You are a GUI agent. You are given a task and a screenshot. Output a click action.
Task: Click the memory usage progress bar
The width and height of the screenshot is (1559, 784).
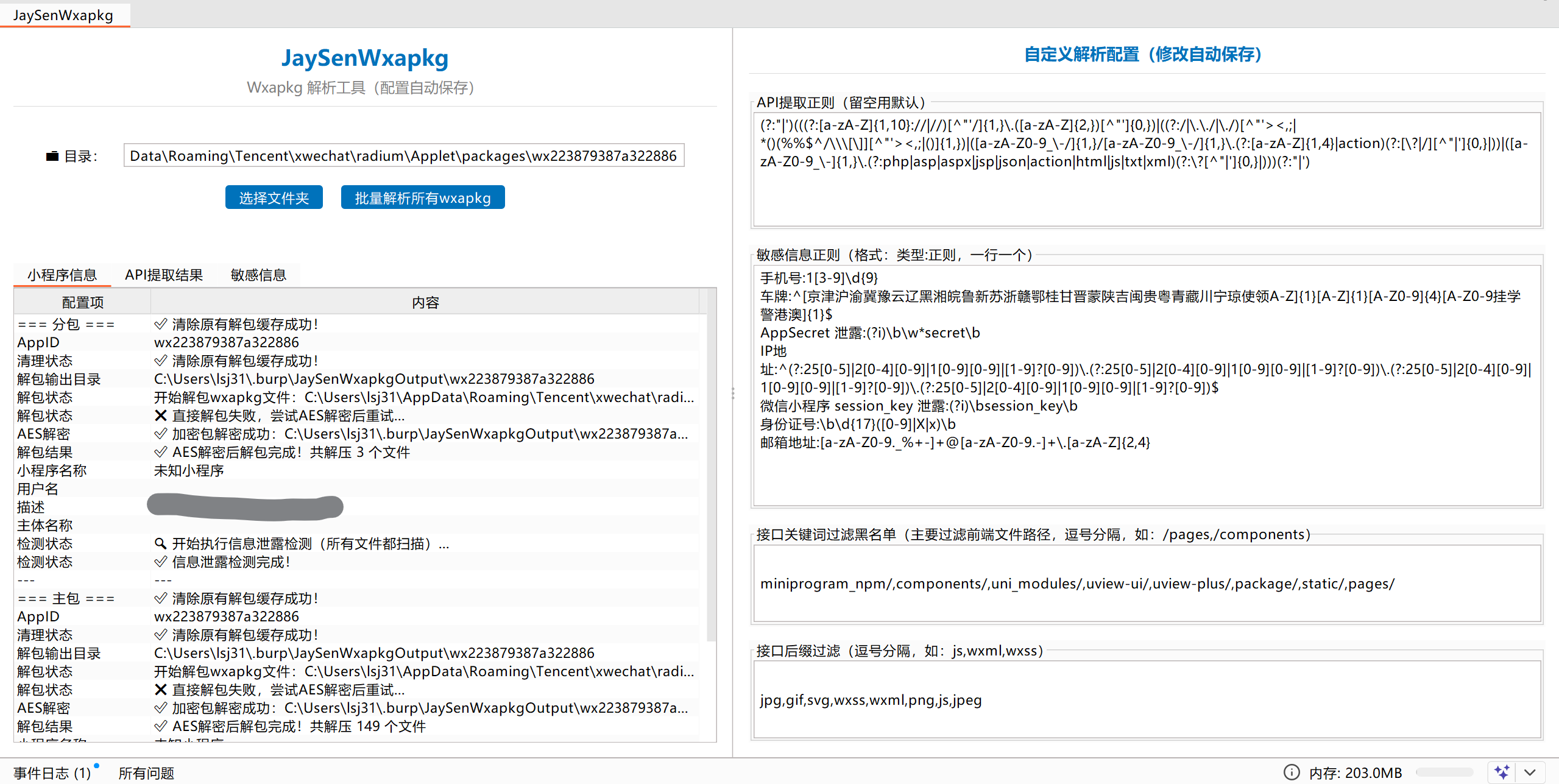coord(1444,772)
